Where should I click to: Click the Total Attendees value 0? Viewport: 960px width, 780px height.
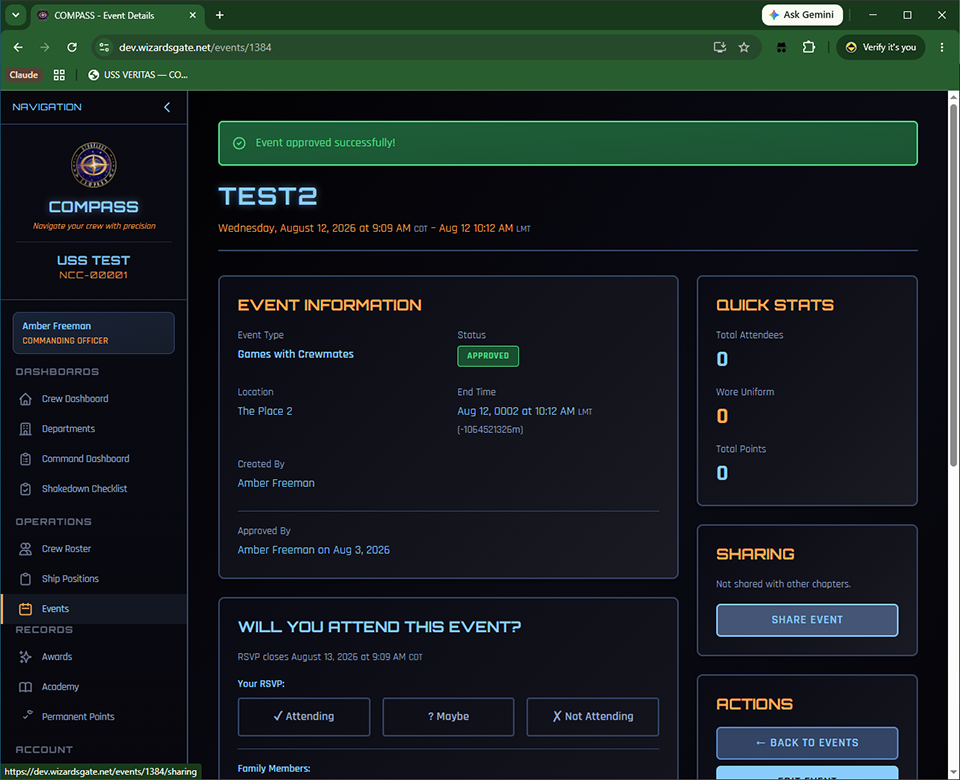point(722,359)
